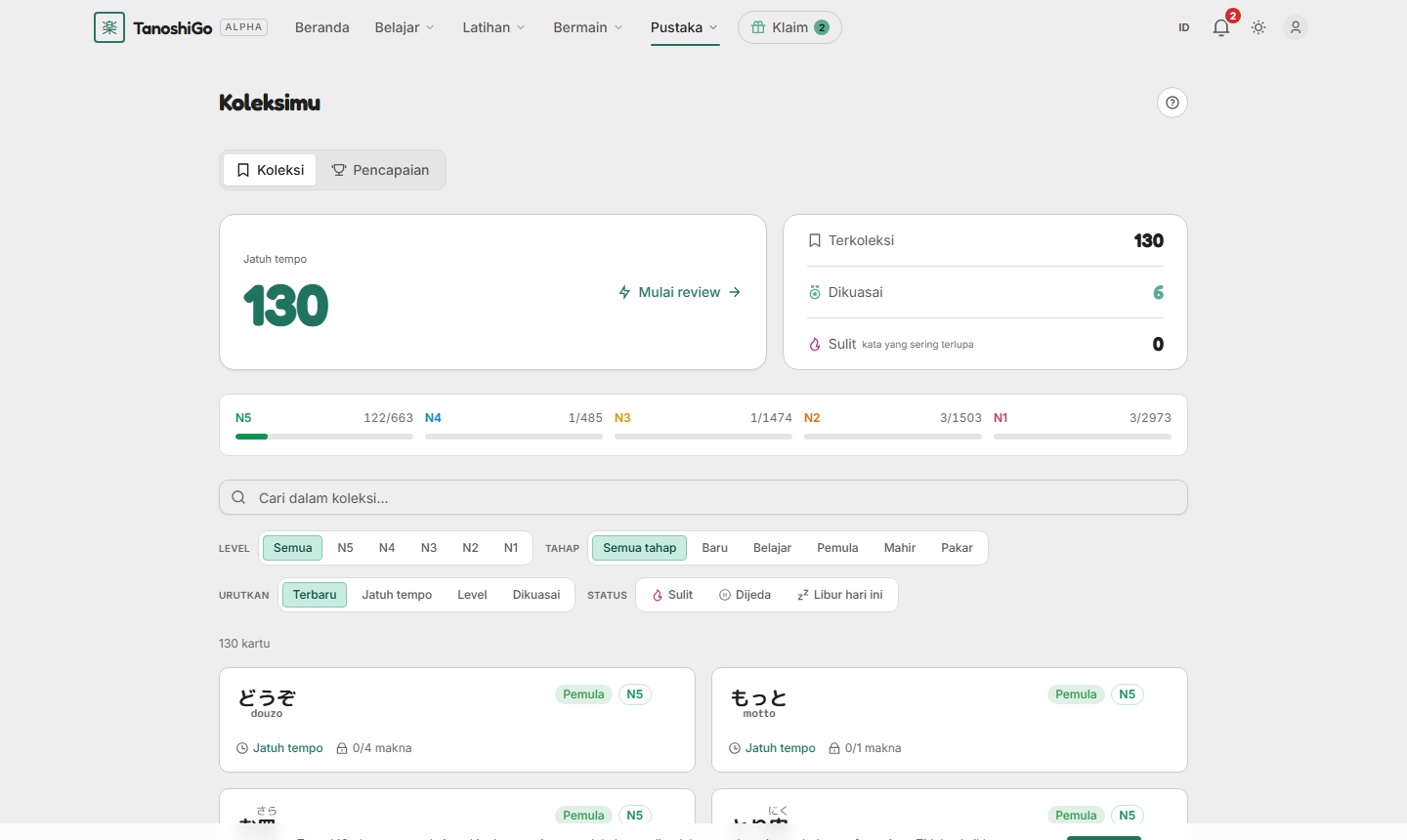Viewport: 1407px width, 840px height.
Task: Toggle the Sulit status filter
Action: coord(672,595)
